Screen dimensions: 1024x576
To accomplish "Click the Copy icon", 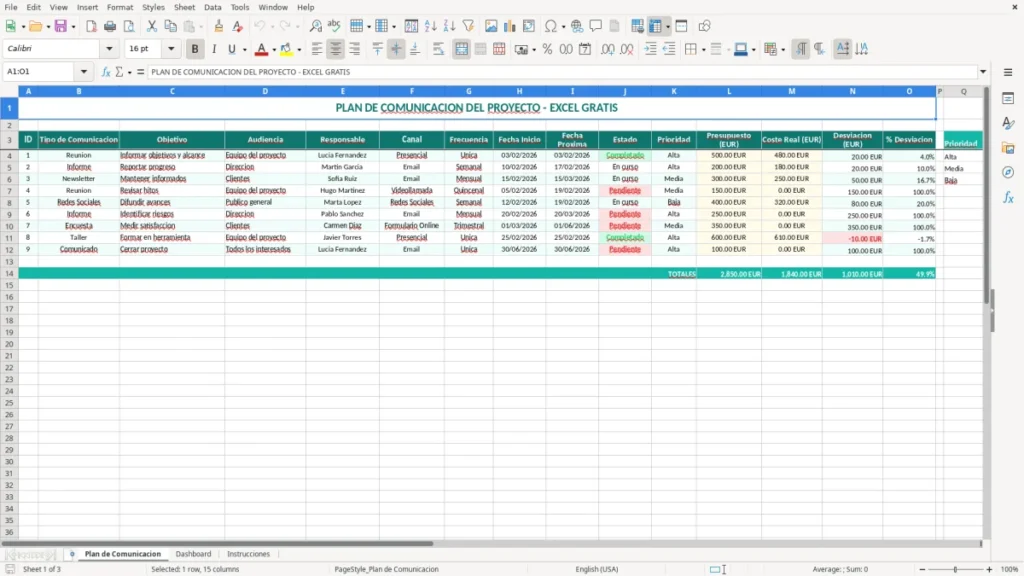I will pyautogui.click(x=170, y=26).
